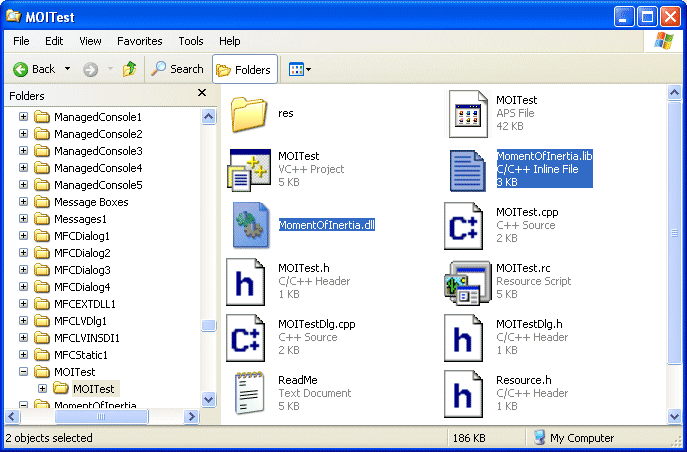Image resolution: width=687 pixels, height=452 pixels.
Task: Open the res folder icon
Action: coord(249,114)
